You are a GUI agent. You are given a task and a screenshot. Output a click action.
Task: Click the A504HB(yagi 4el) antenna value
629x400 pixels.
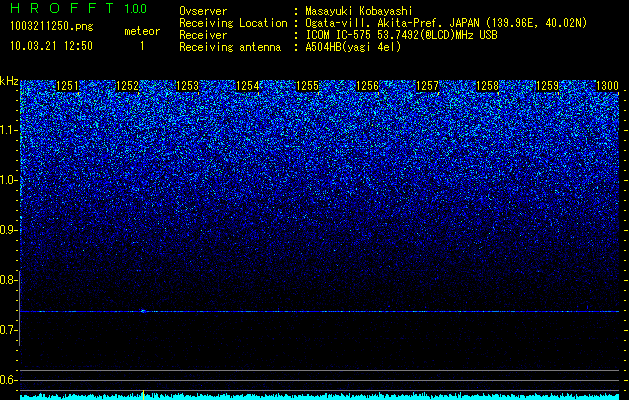point(353,47)
